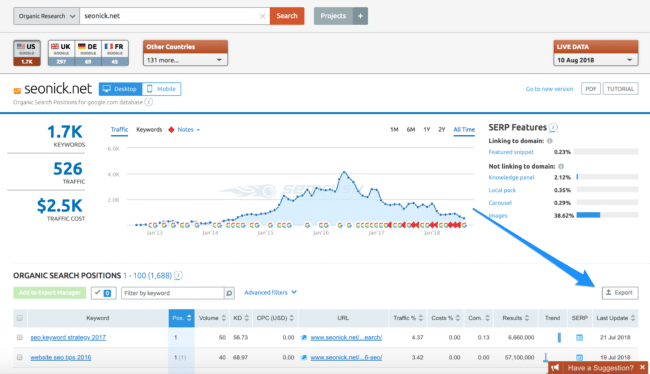Expand Advanced filters
The width and height of the screenshot is (650, 374).
[270, 292]
